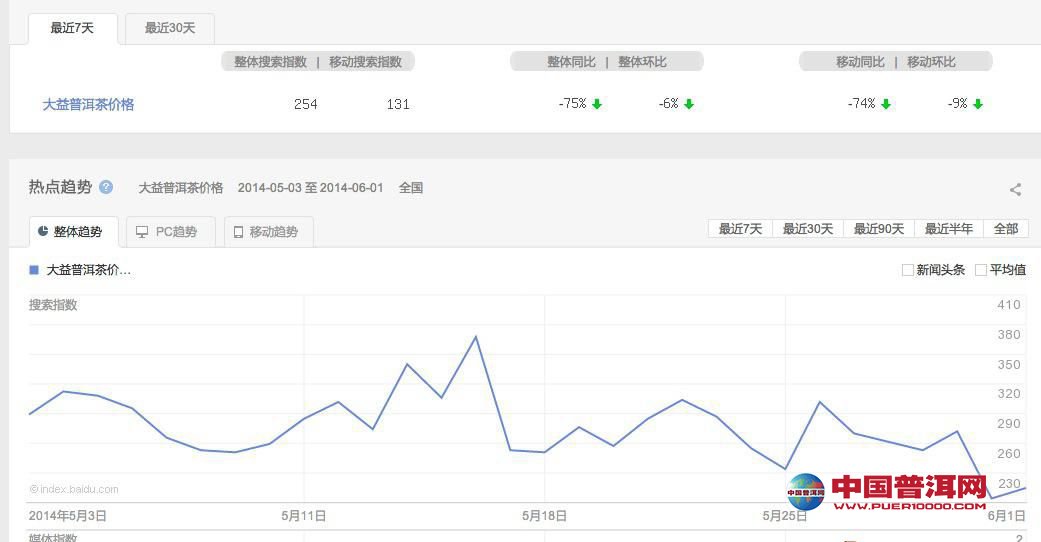Screen dimensions: 1041x542
Task: Click the green down arrow next to -75%
Action: point(597,104)
